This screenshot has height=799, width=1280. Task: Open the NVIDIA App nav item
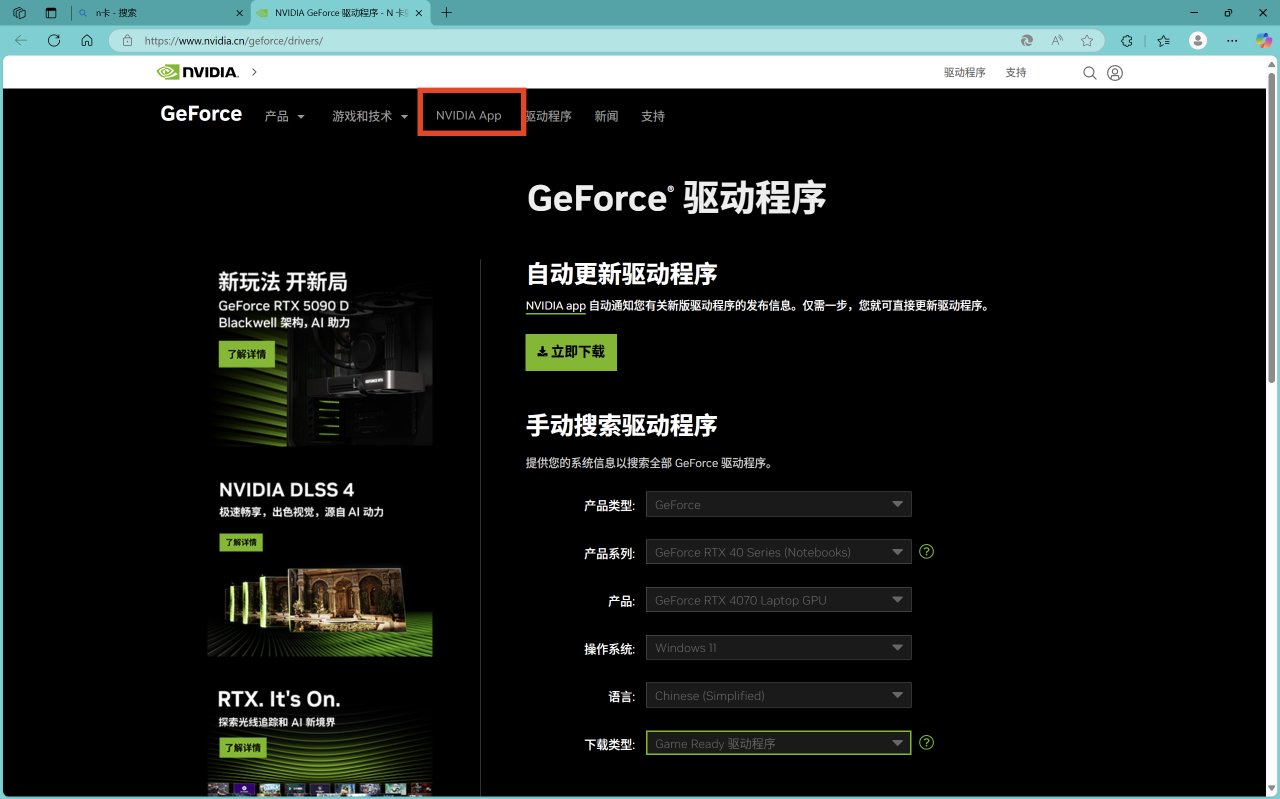click(x=469, y=116)
